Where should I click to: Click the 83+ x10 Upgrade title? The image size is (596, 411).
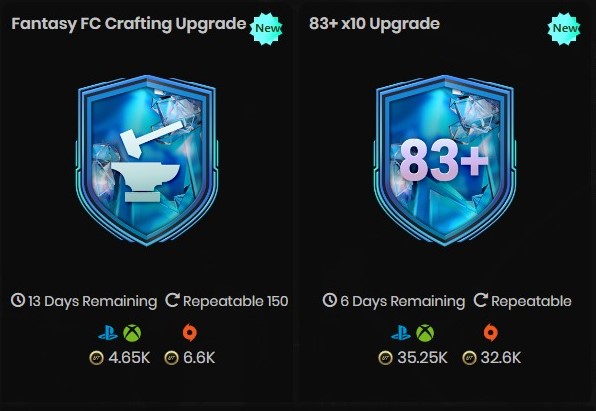(374, 24)
